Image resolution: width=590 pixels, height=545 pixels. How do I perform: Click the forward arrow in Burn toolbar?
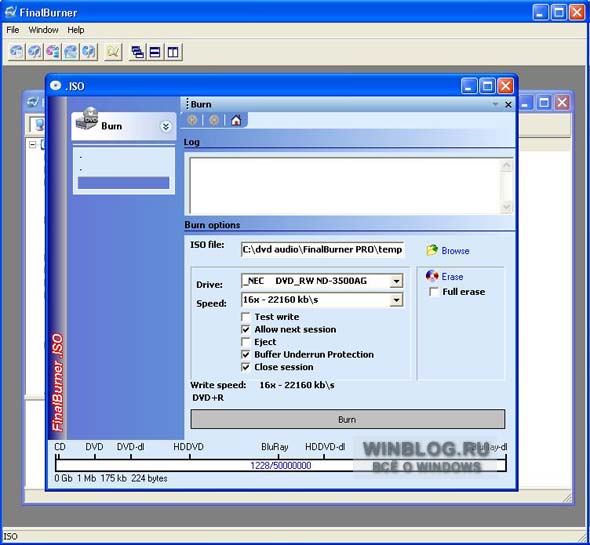[214, 120]
